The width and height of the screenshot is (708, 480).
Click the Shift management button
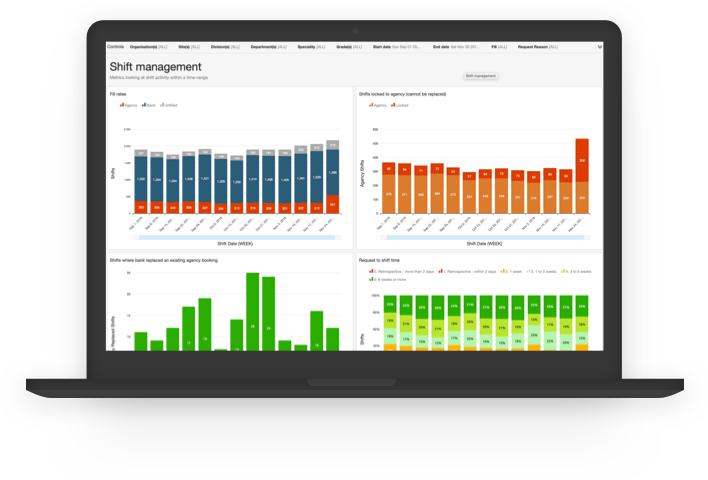[480, 76]
